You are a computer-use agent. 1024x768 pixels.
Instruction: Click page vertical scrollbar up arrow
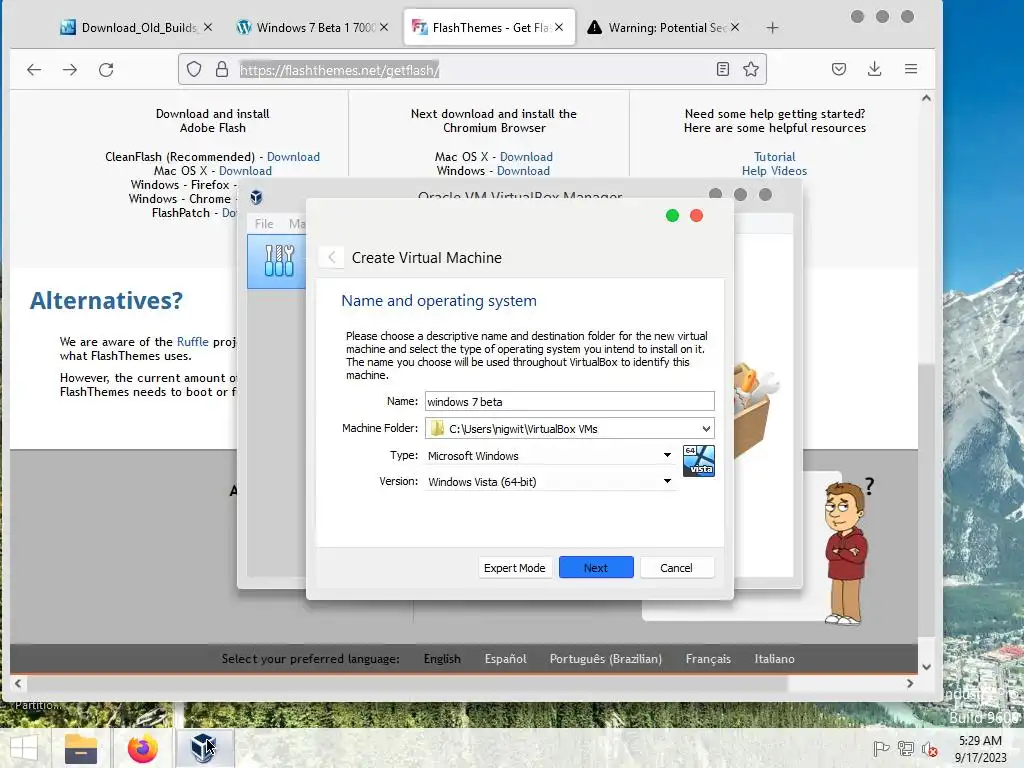click(x=926, y=98)
